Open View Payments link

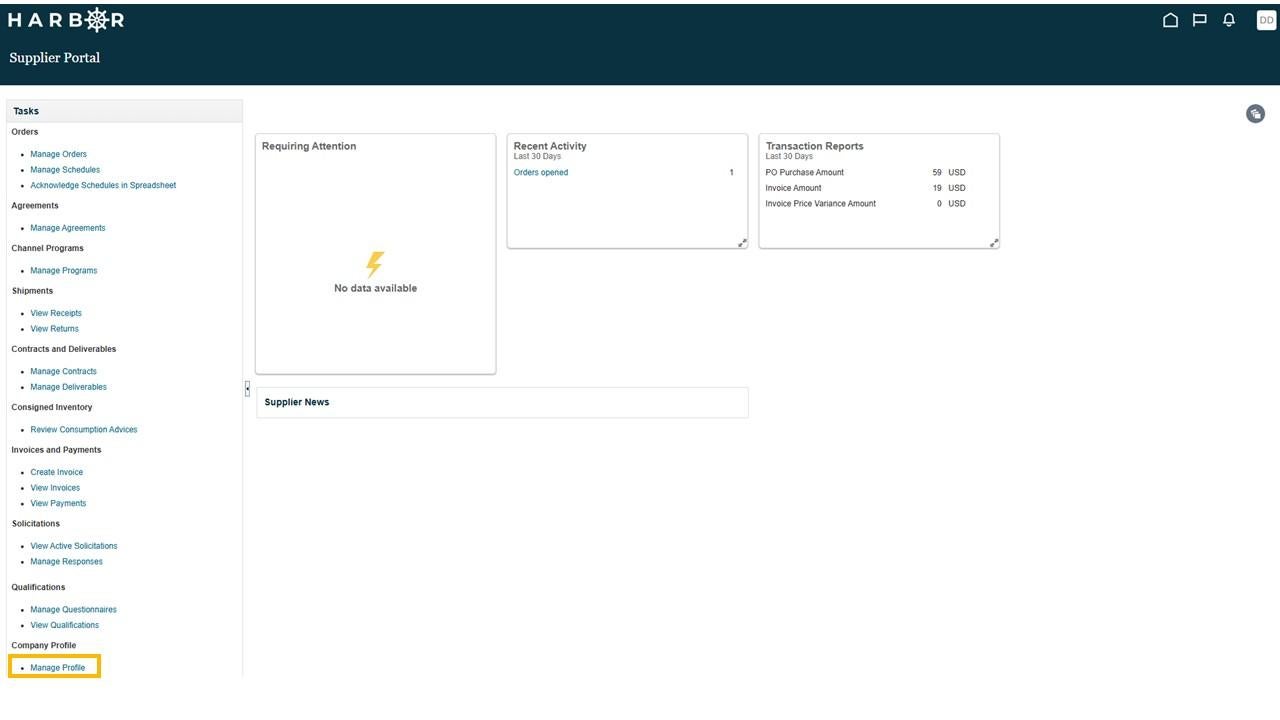(x=58, y=504)
